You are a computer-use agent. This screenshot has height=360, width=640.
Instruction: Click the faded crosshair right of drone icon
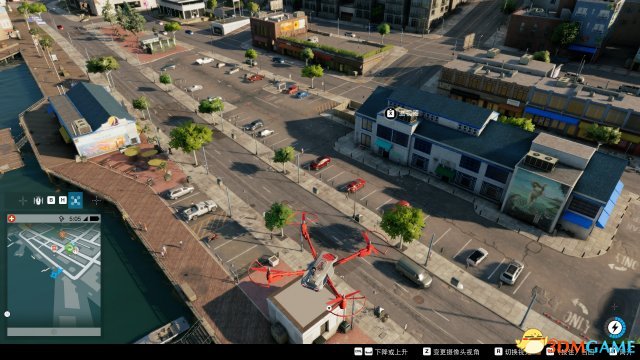[96, 200]
